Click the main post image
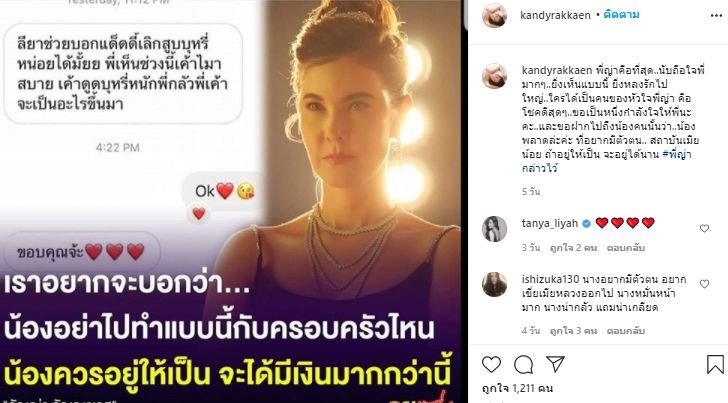The width and height of the screenshot is (728, 403). pyautogui.click(x=232, y=202)
